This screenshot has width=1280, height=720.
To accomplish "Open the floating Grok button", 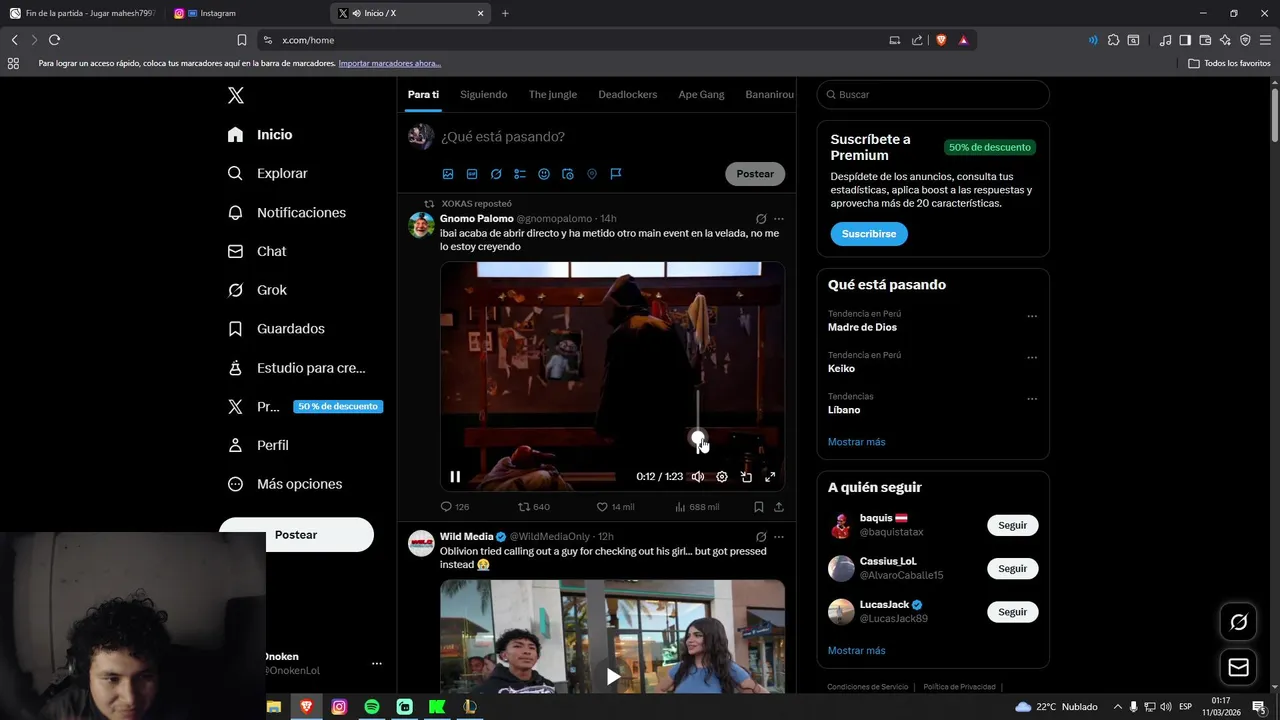I will pos(1238,622).
